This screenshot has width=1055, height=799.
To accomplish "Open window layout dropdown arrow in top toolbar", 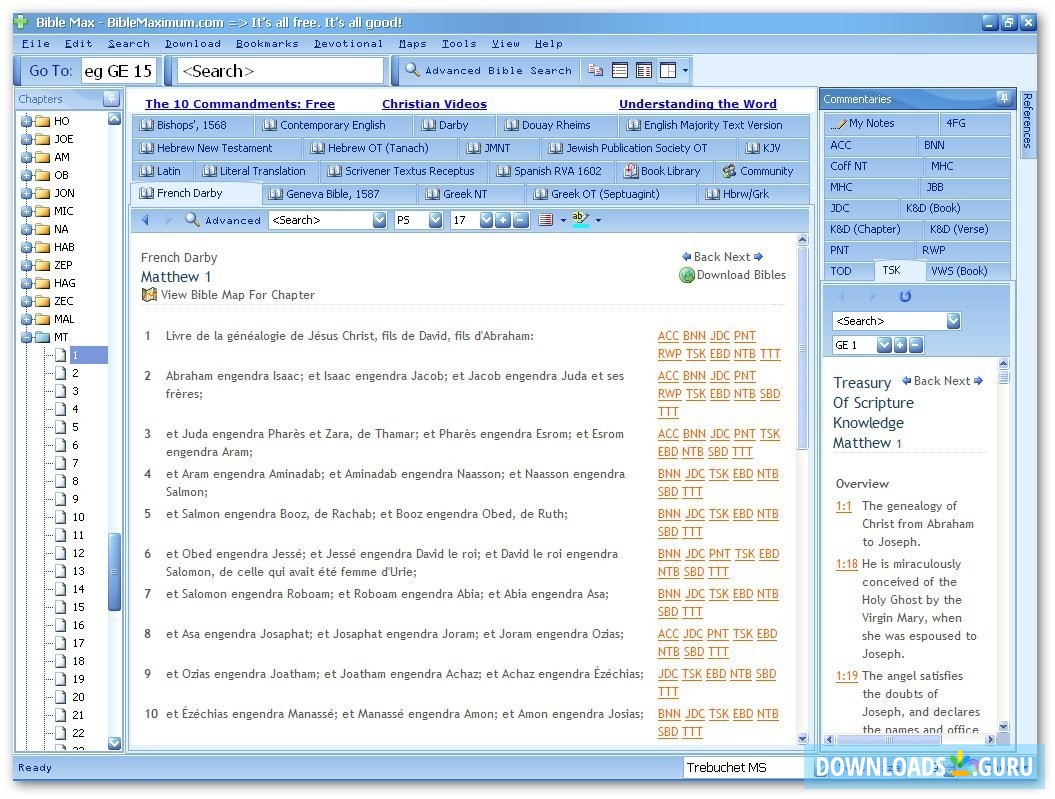I will (x=686, y=71).
